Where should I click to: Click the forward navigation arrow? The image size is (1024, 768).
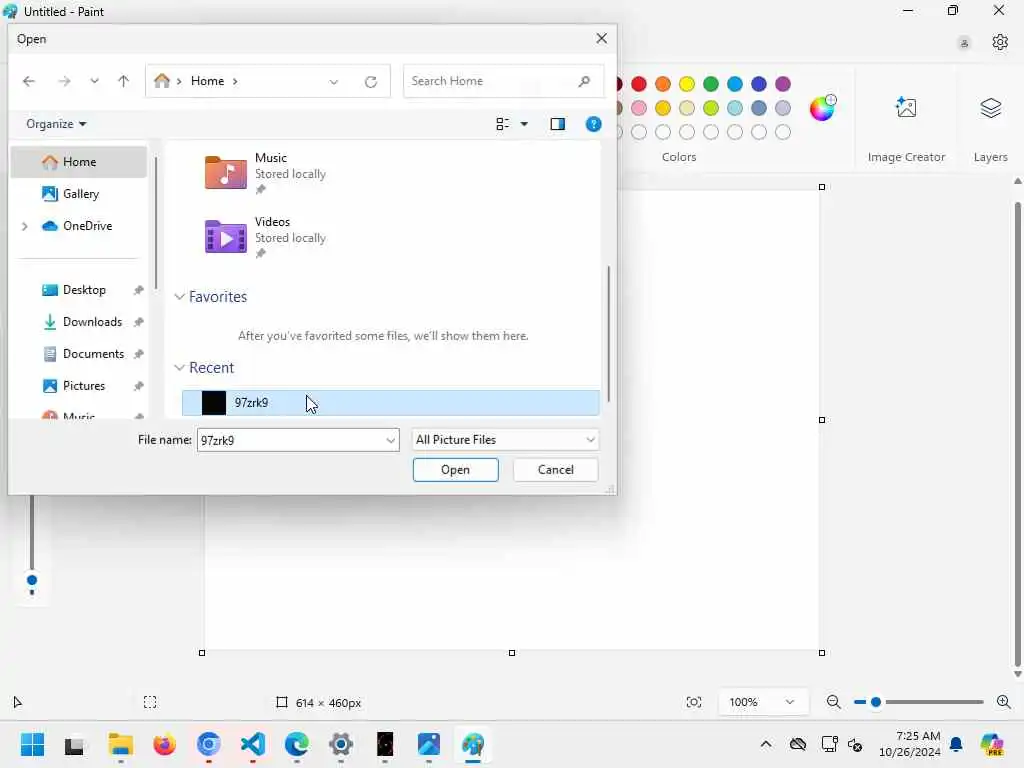coord(64,81)
